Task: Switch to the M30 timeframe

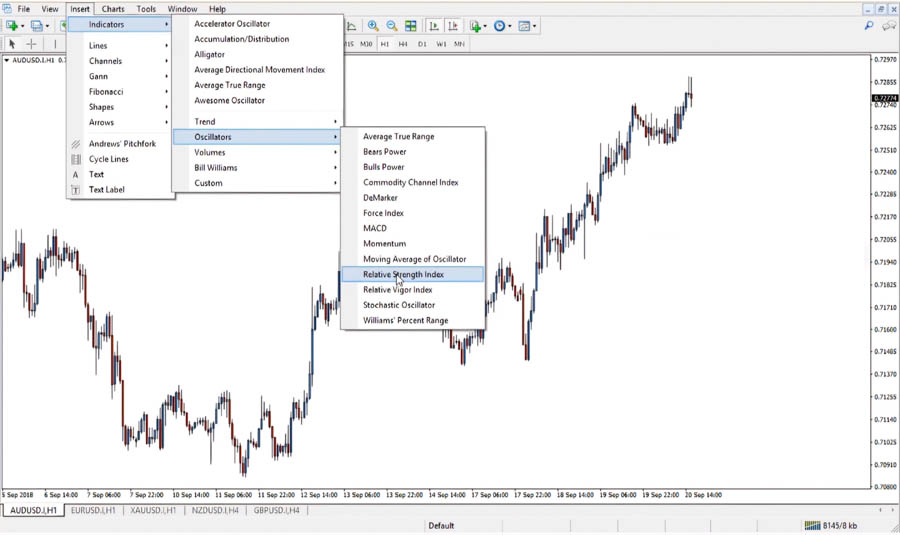Action: pos(366,44)
